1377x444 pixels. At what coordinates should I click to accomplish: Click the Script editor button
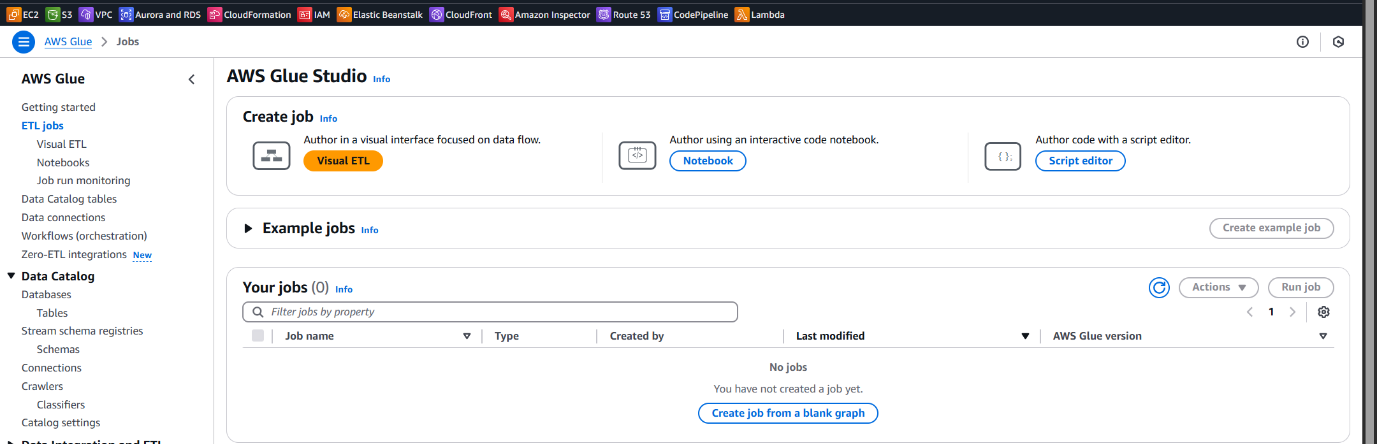[x=1080, y=161]
